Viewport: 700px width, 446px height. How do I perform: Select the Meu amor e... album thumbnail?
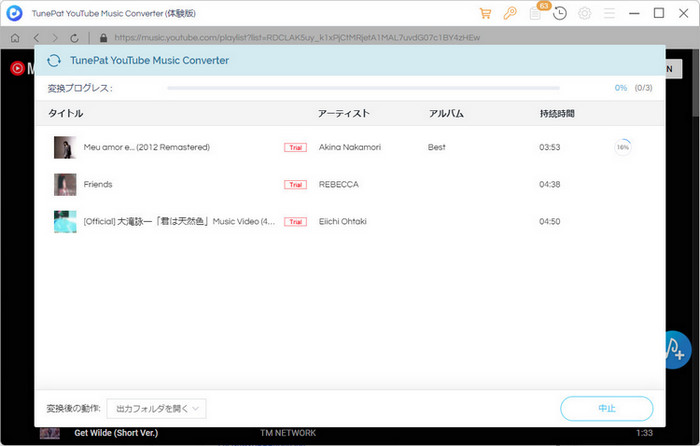[x=65, y=147]
